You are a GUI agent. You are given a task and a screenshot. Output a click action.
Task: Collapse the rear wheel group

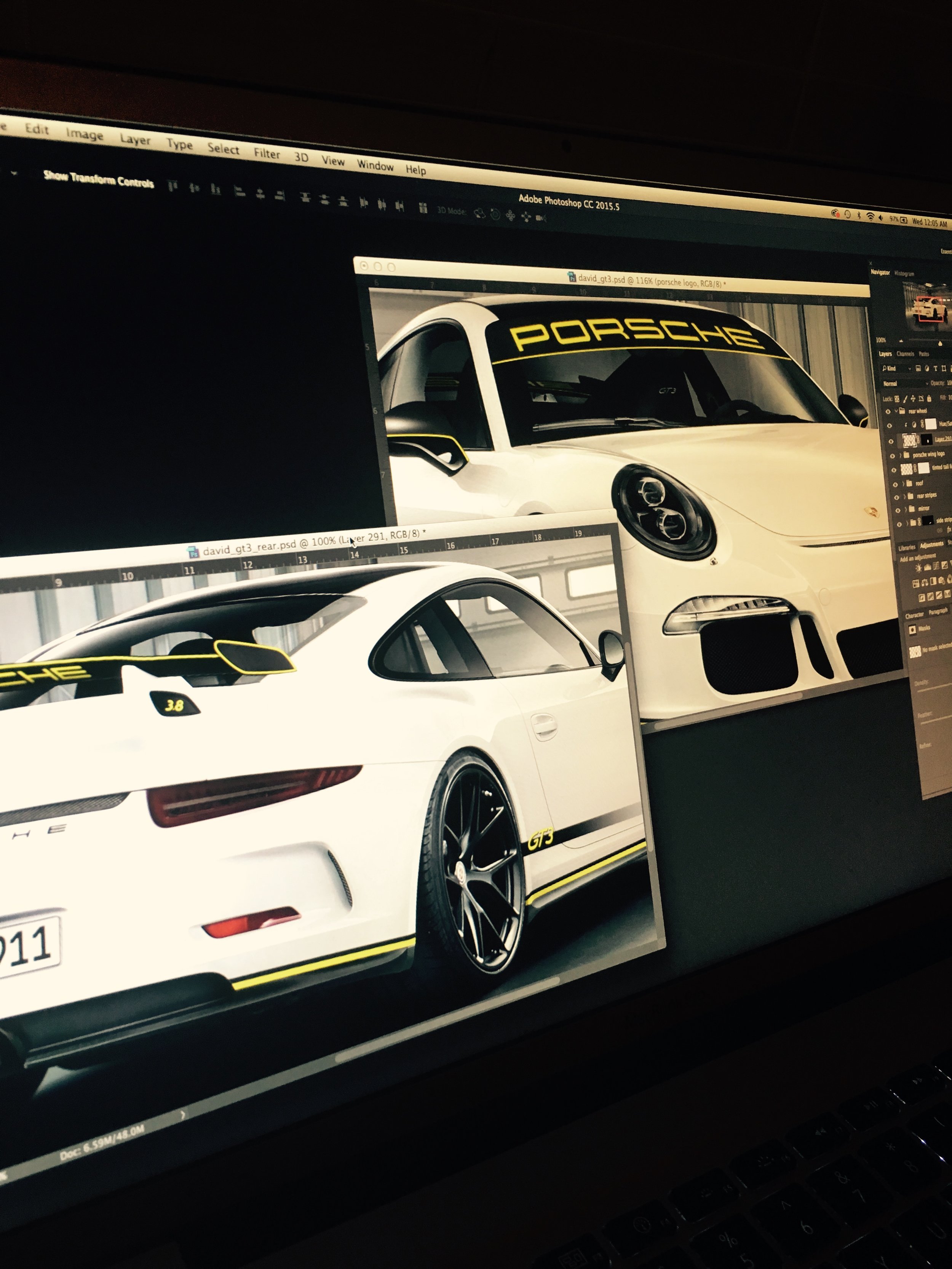point(896,411)
